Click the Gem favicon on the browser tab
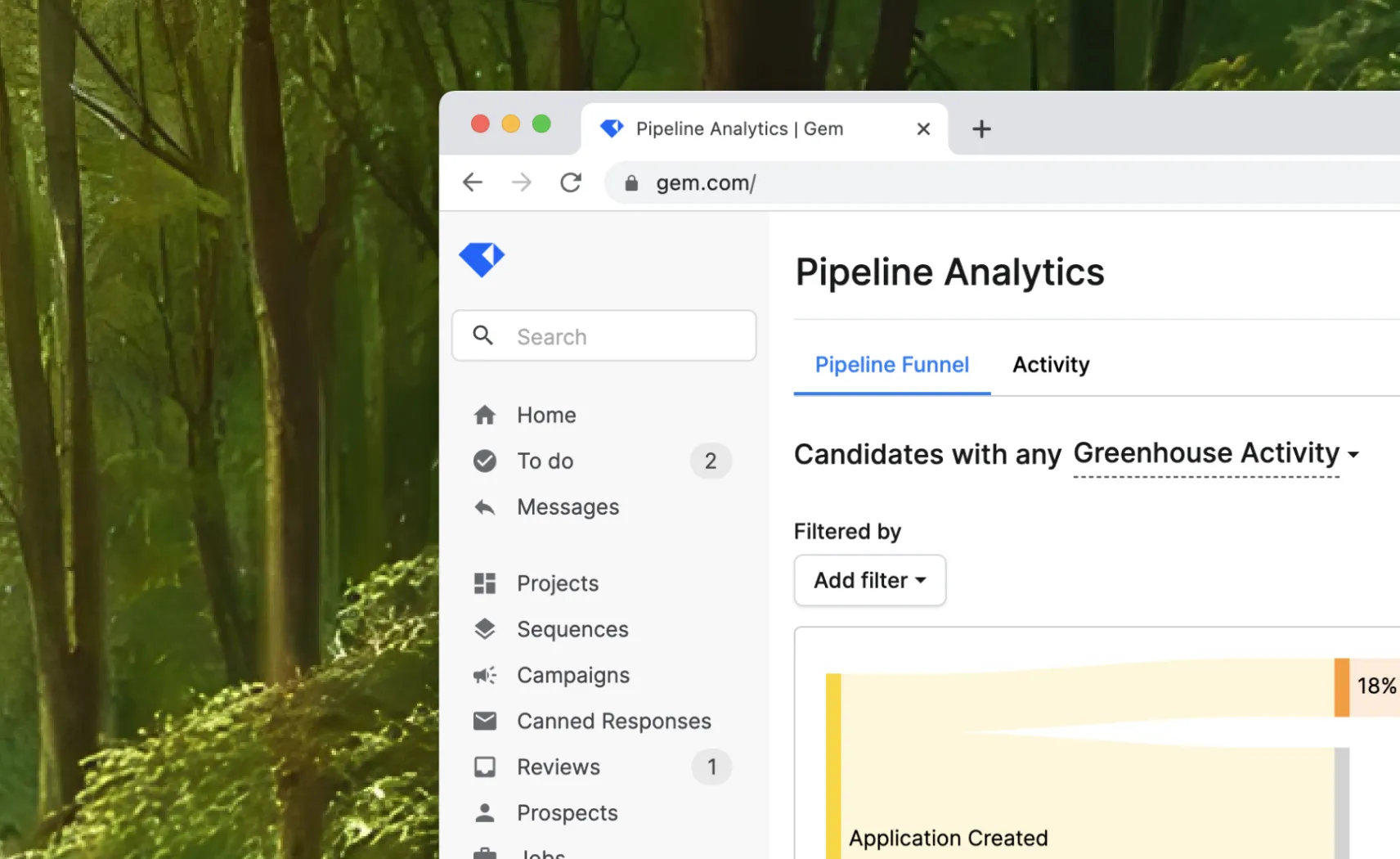 (612, 128)
